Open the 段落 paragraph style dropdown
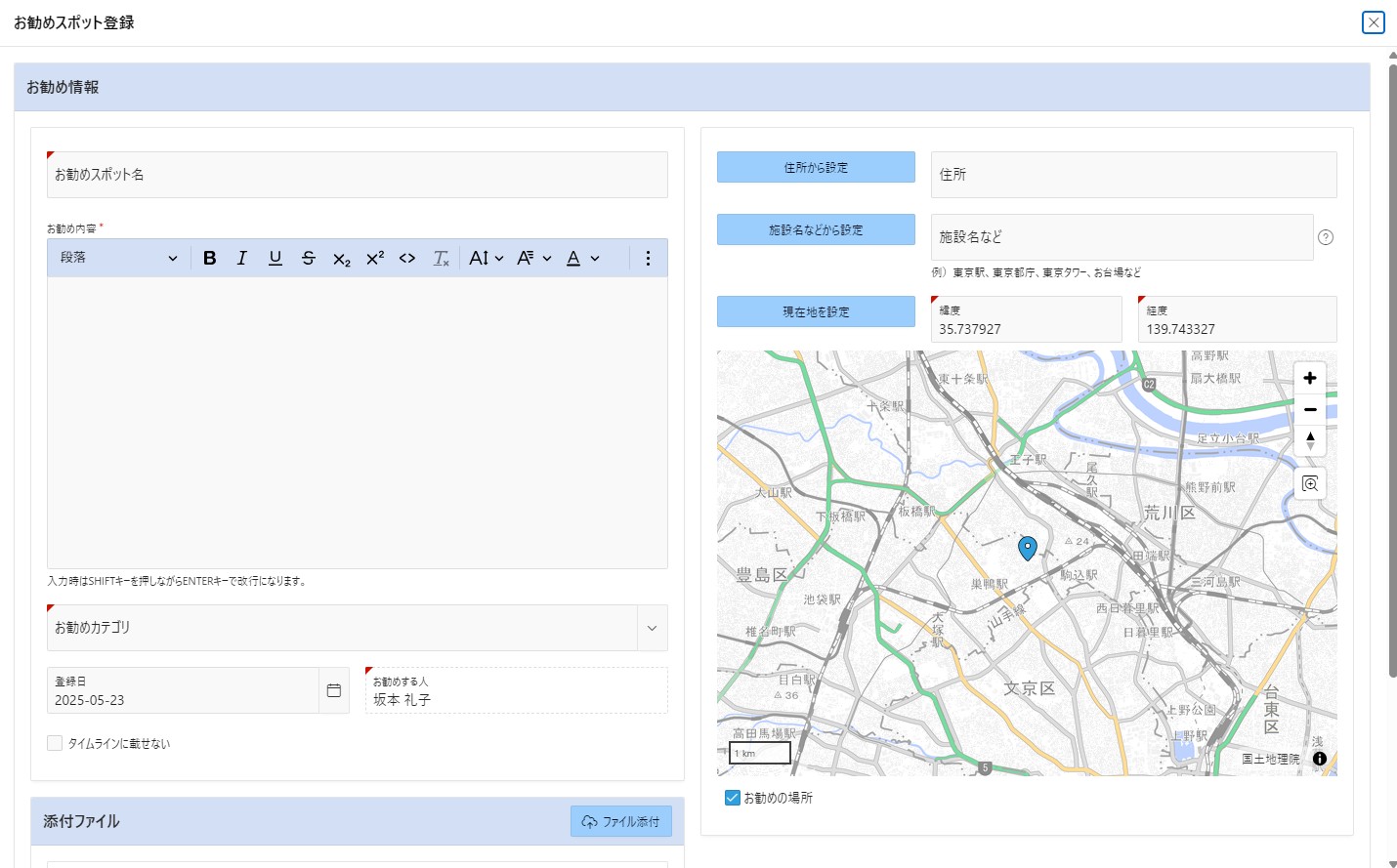 tap(118, 258)
